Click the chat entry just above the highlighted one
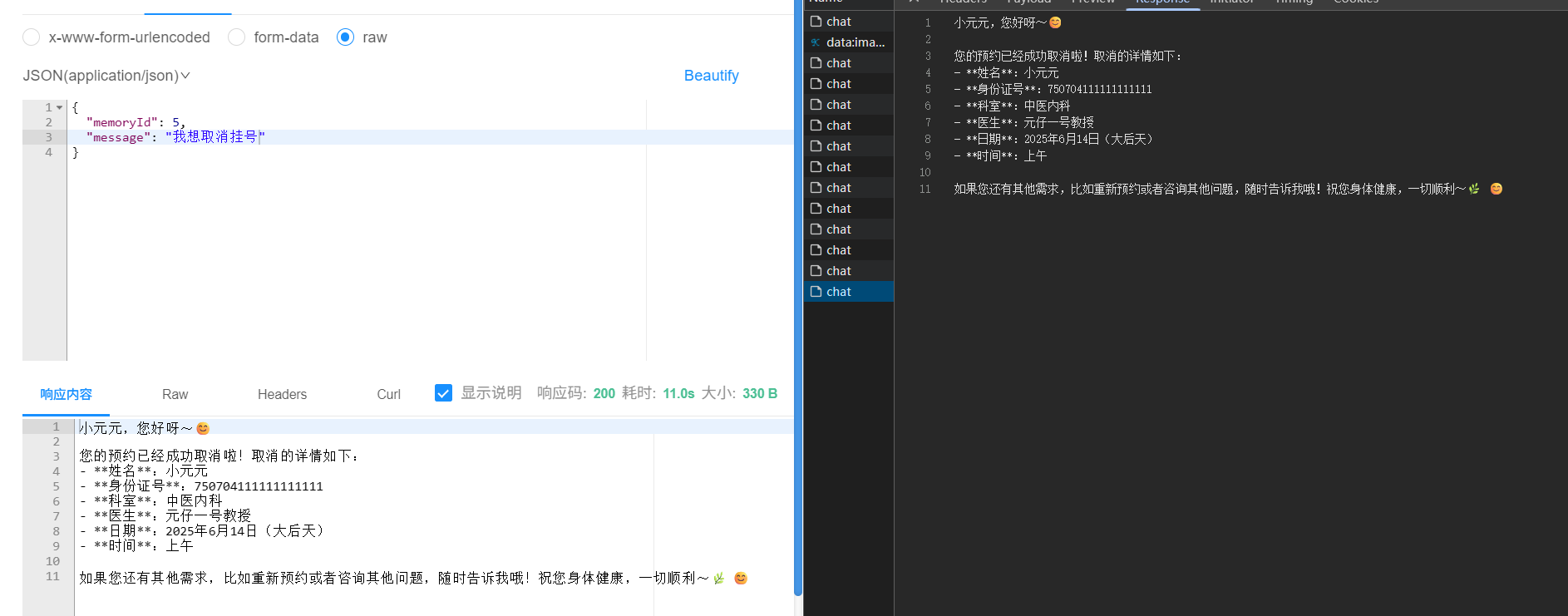This screenshot has height=616, width=1568. [838, 271]
